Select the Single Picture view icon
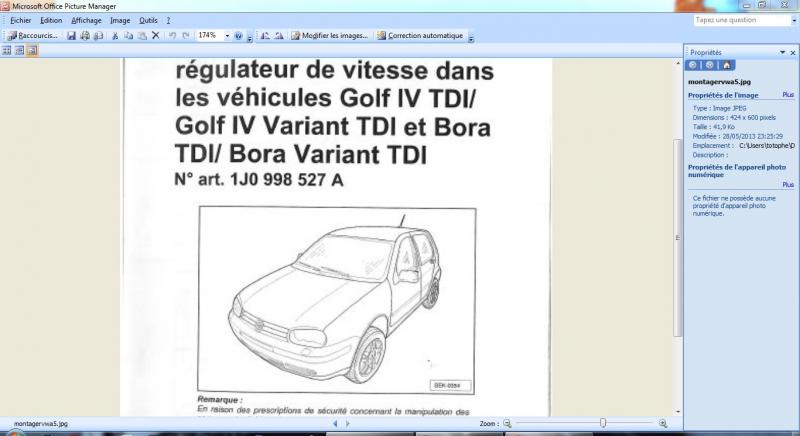Viewport: 800px width, 436px height. [x=32, y=50]
